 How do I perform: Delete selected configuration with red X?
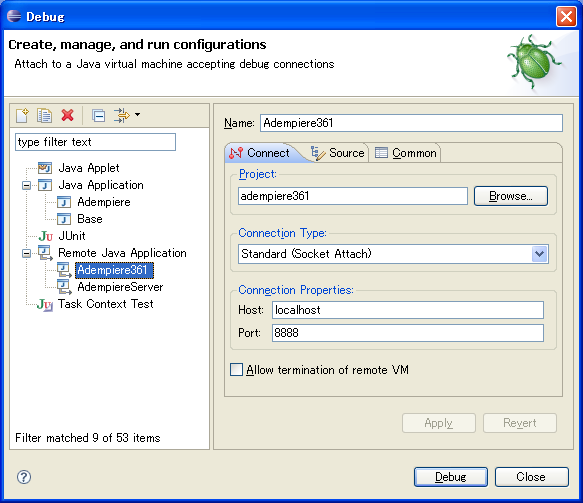pos(68,115)
